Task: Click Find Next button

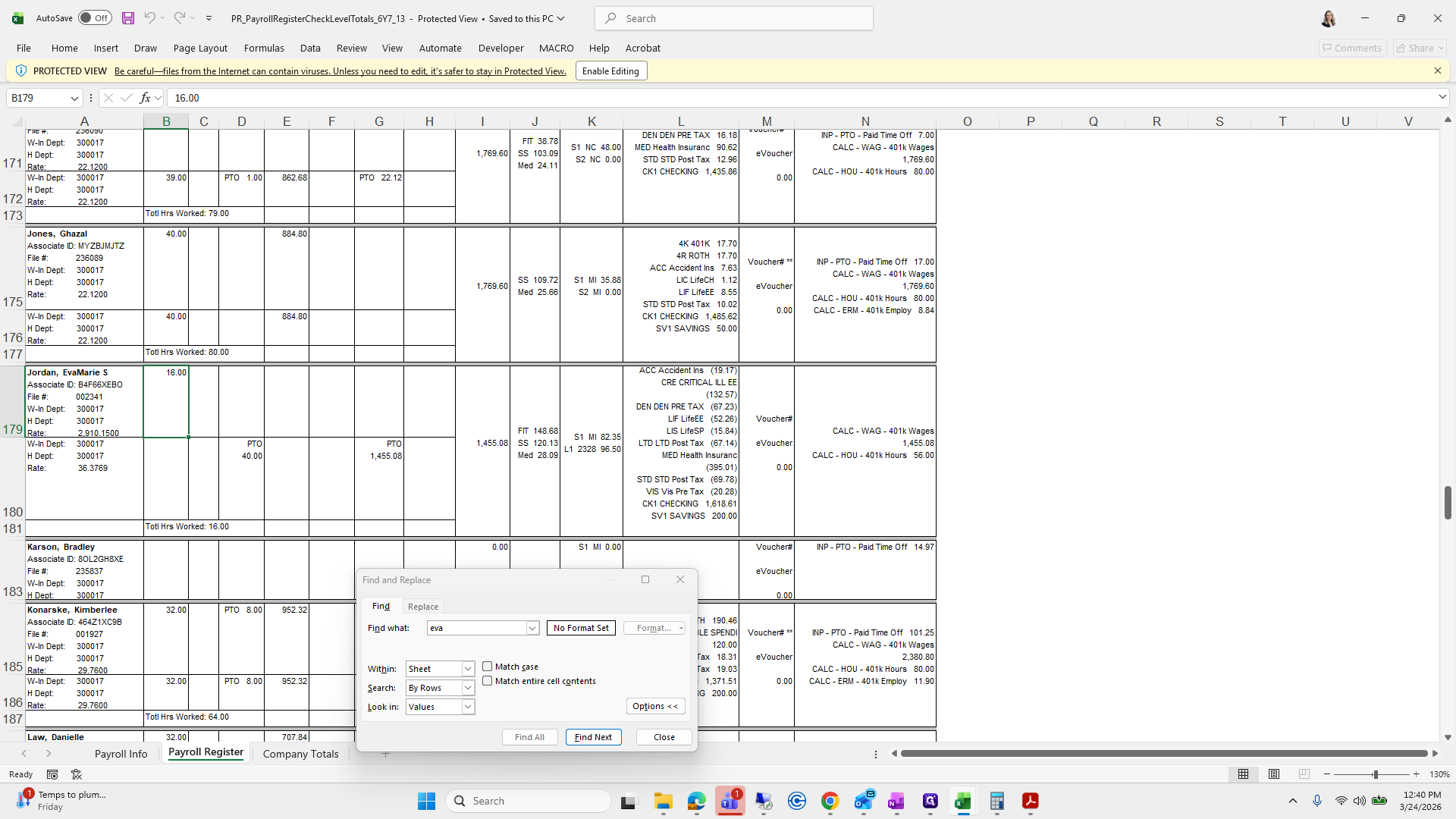Action: [593, 737]
